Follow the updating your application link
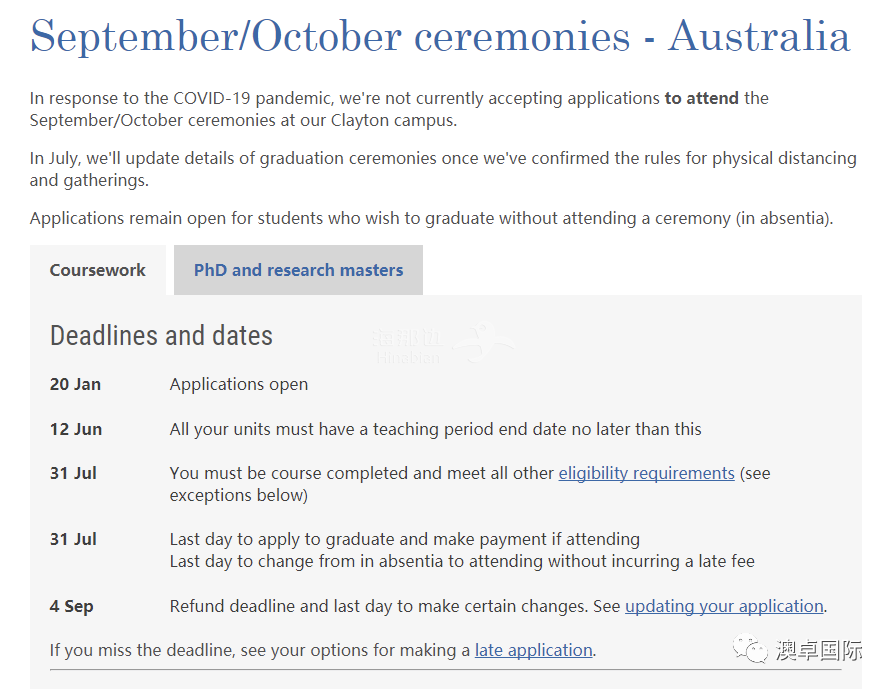 click(x=724, y=606)
